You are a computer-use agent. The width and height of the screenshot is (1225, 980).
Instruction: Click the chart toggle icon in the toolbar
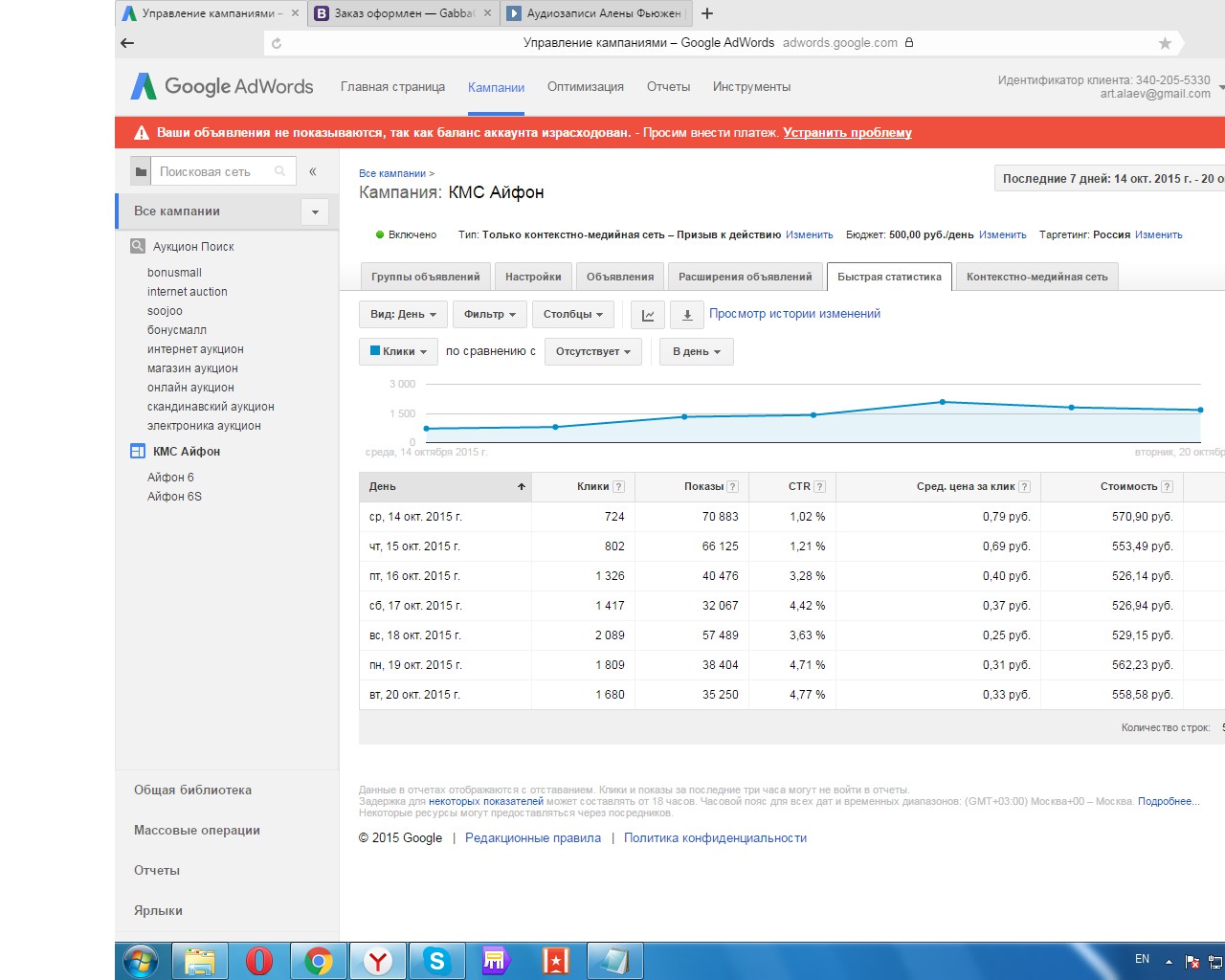pyautogui.click(x=648, y=314)
